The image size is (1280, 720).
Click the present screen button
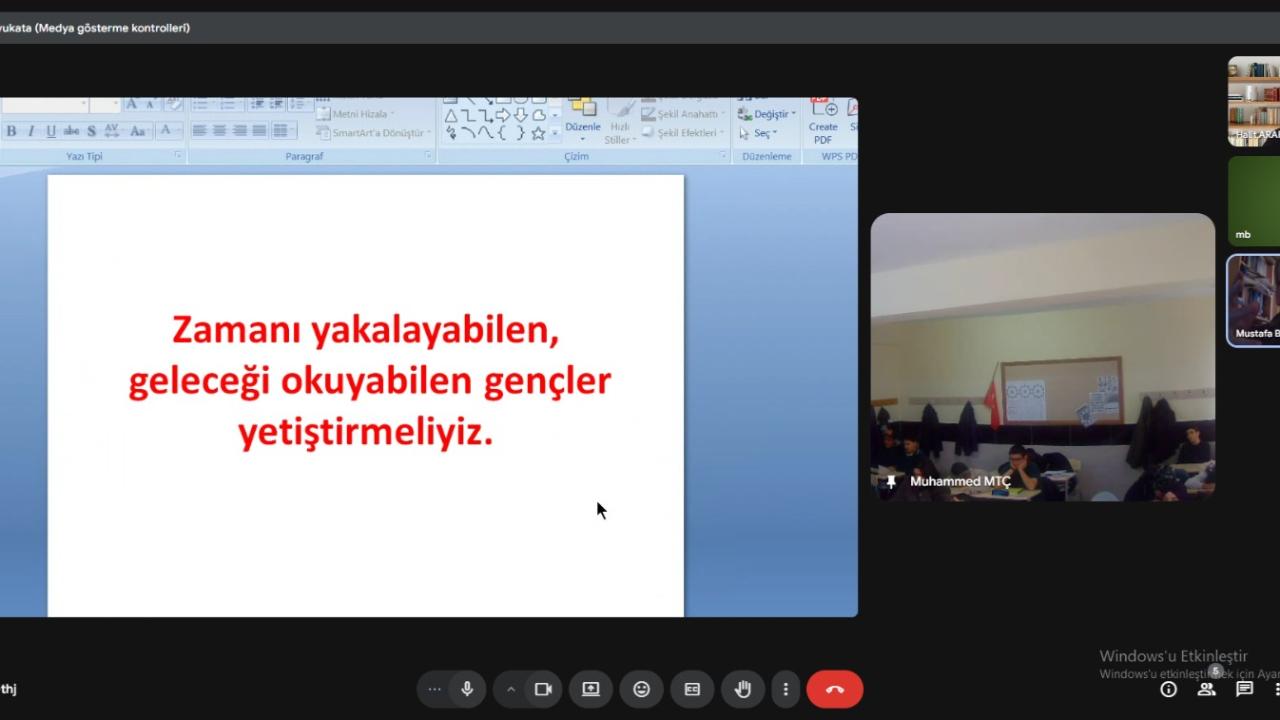pyautogui.click(x=591, y=689)
